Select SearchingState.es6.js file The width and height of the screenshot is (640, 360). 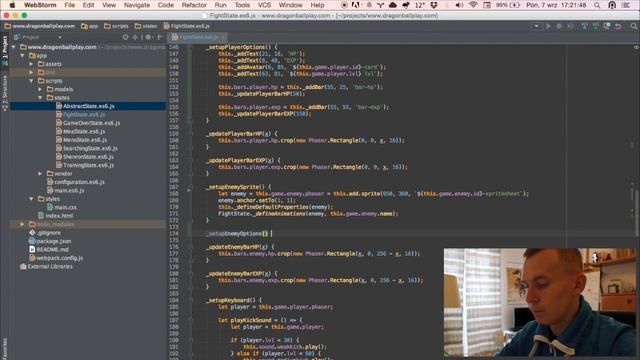[90, 148]
